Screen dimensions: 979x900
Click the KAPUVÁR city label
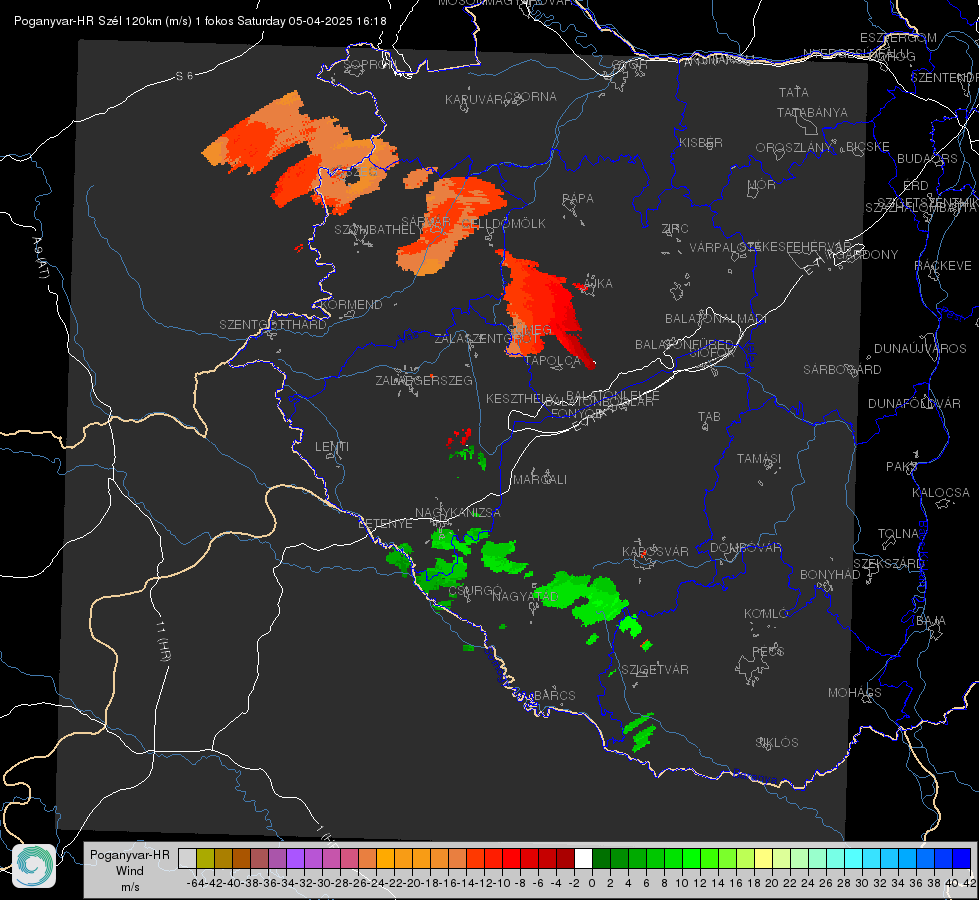[475, 100]
